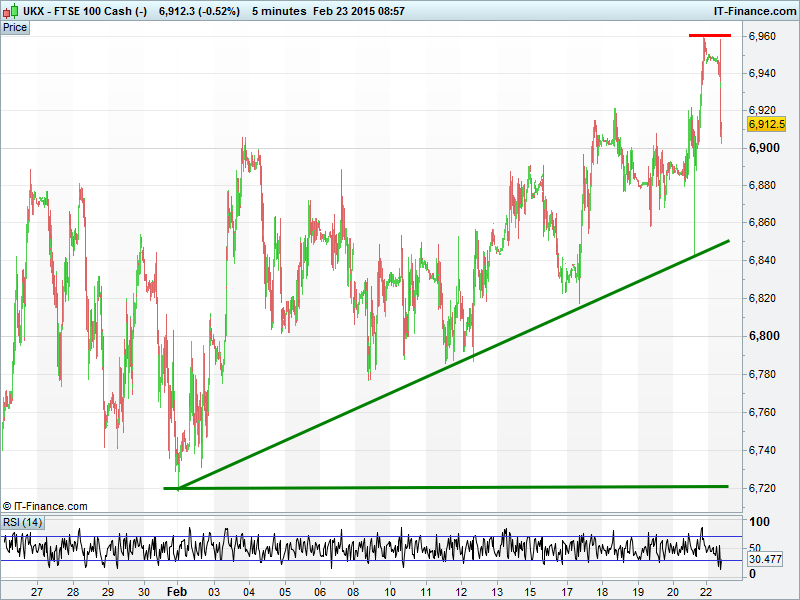Click the RSI (14) indicator label
The width and height of the screenshot is (800, 600).
[22, 522]
